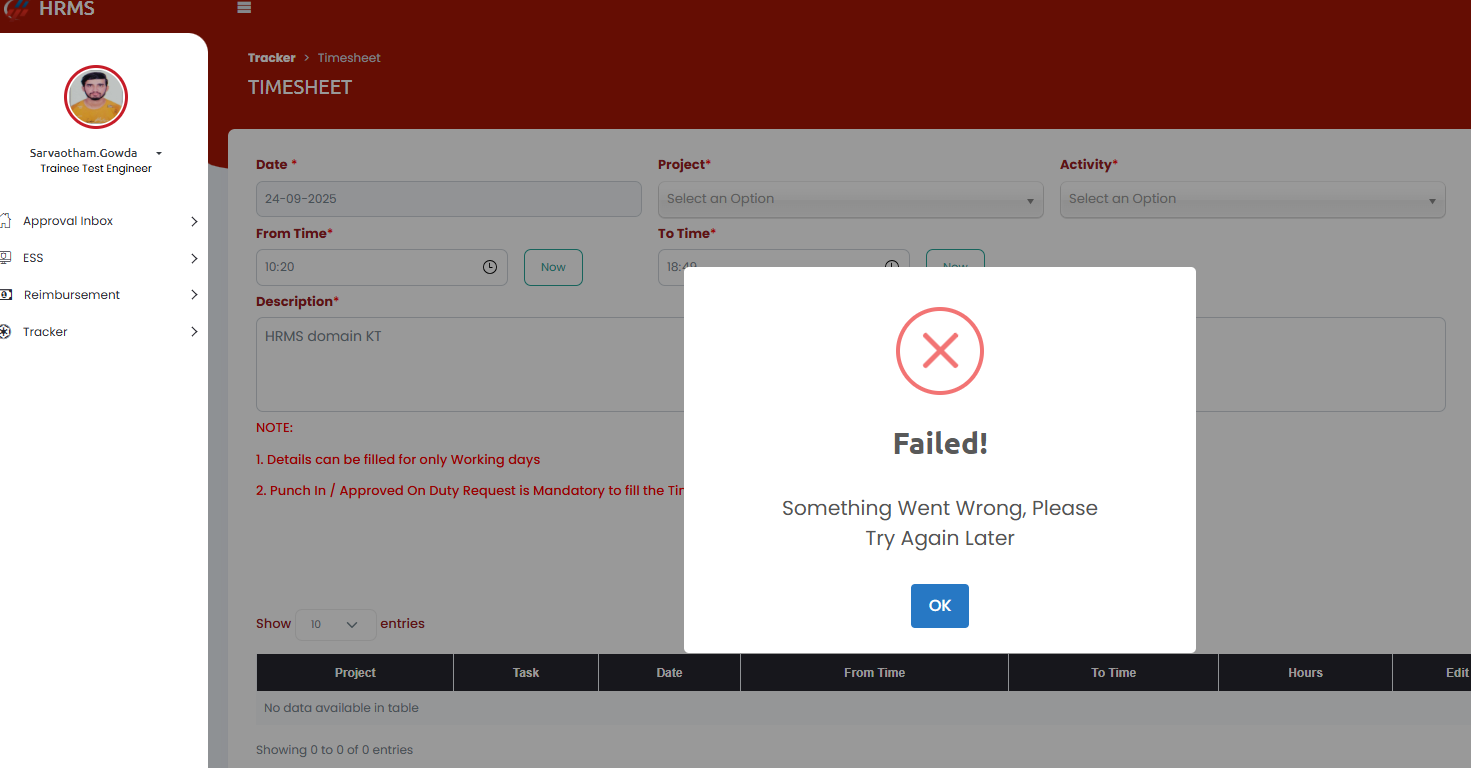Click the Now button for From Time
This screenshot has height=768, width=1471.
coord(553,267)
